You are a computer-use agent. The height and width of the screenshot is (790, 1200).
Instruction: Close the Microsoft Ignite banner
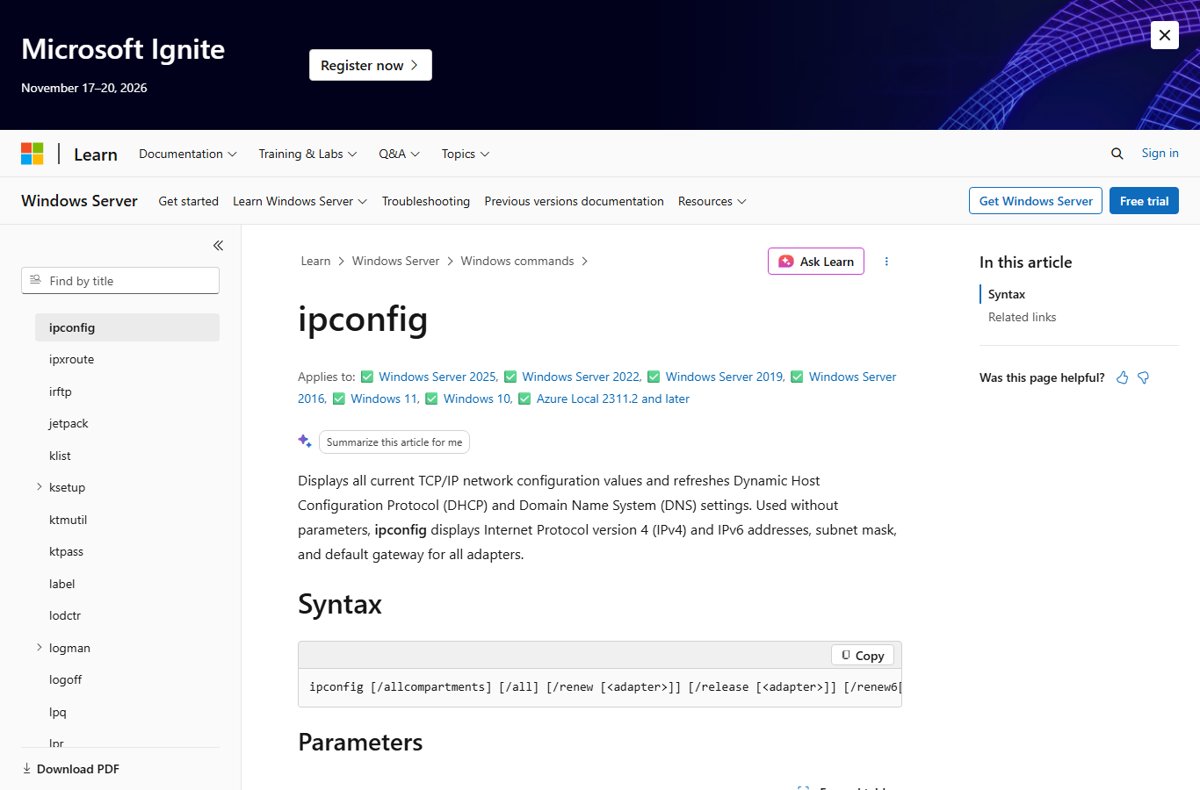(1164, 35)
